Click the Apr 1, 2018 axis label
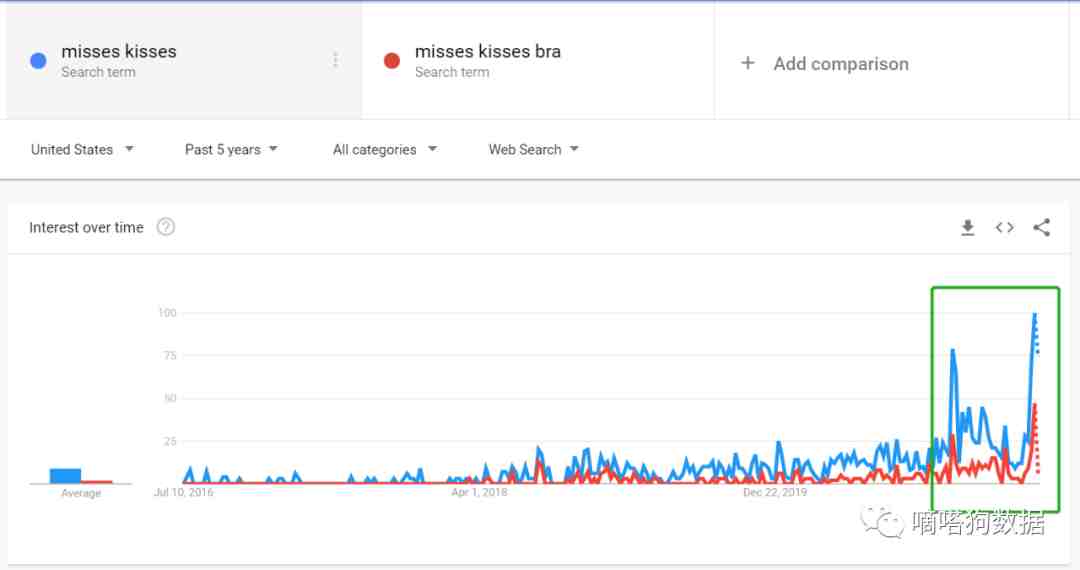 coord(479,492)
